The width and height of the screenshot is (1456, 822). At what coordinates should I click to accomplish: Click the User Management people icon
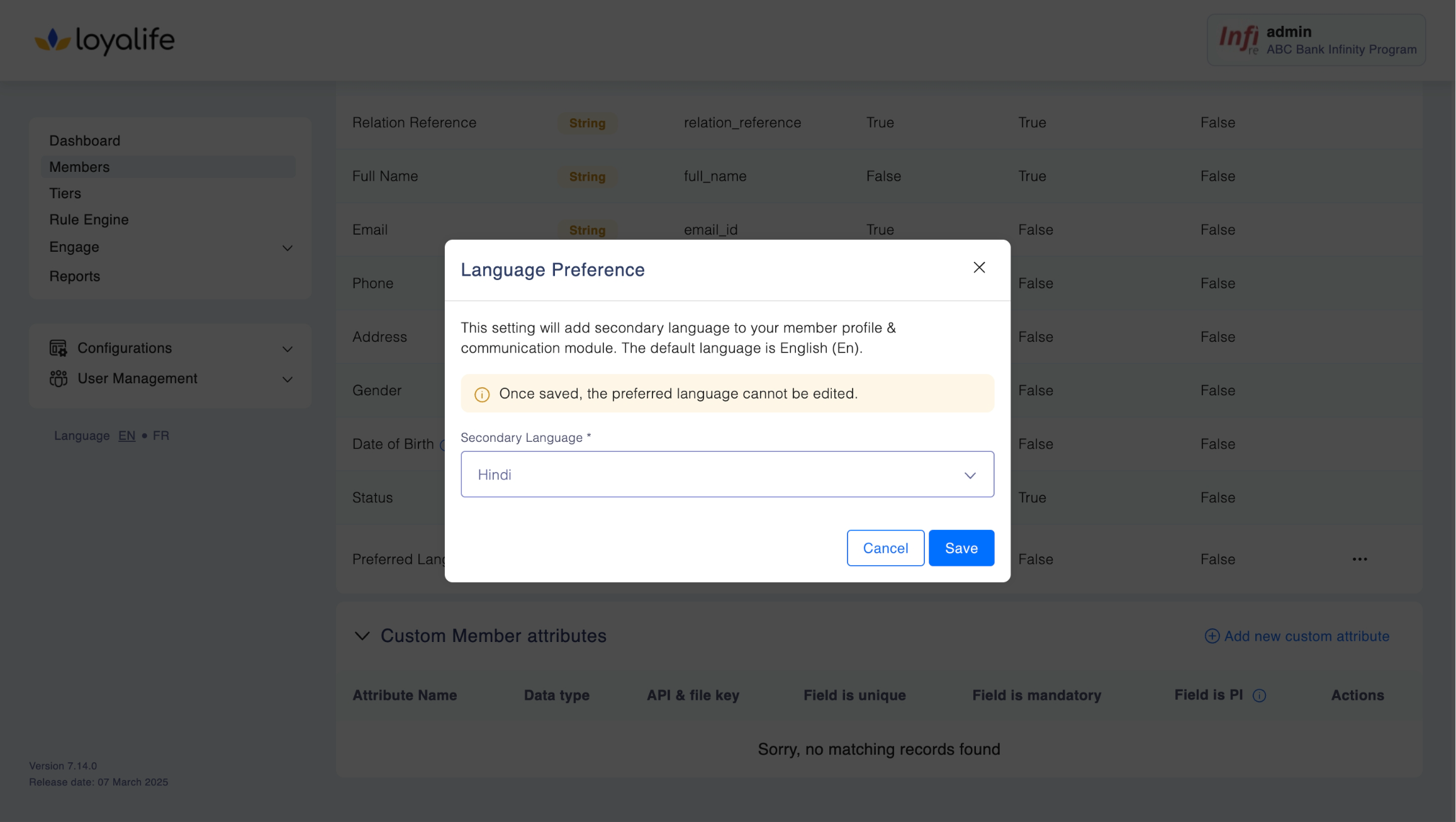58,378
